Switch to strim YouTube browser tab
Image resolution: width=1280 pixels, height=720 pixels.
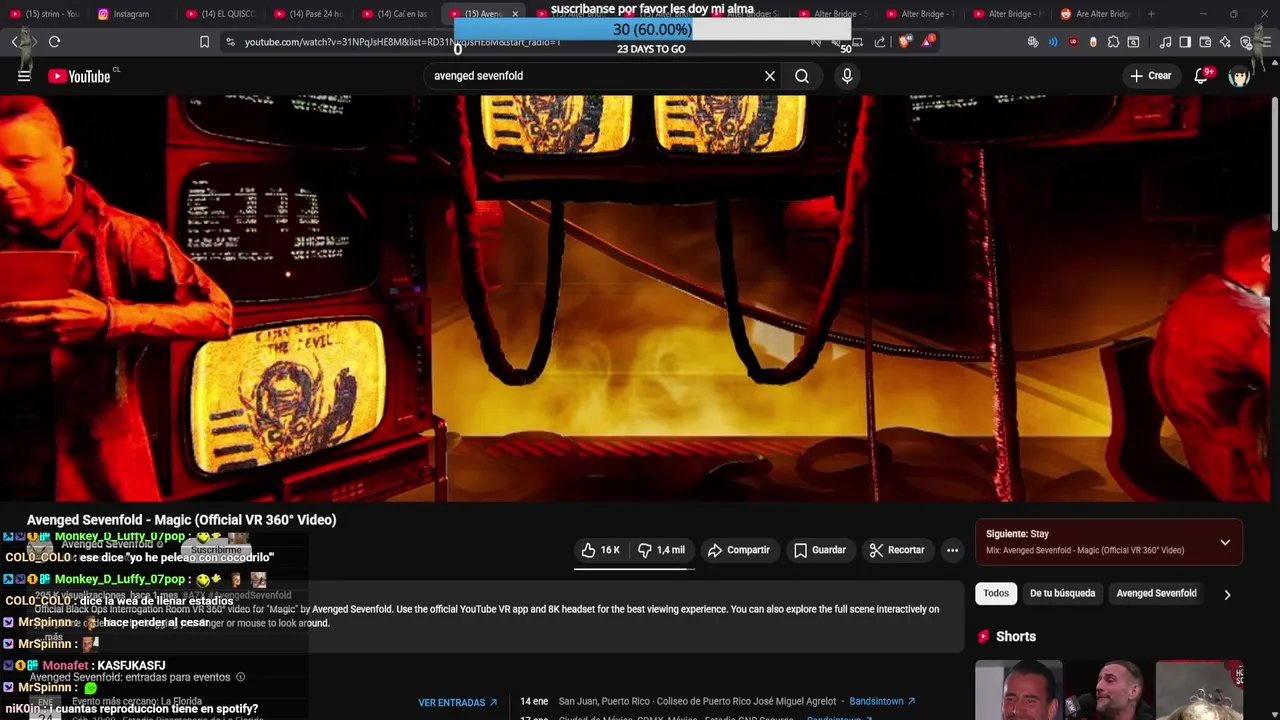[x=44, y=14]
